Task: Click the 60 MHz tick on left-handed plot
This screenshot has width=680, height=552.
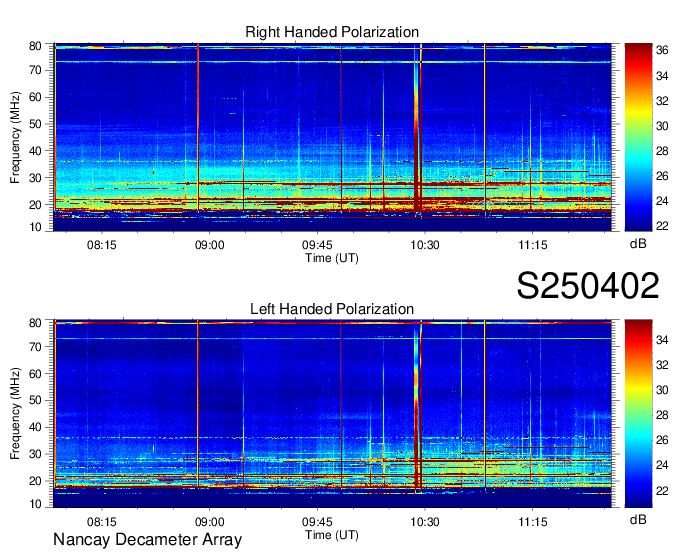Action: [35, 373]
